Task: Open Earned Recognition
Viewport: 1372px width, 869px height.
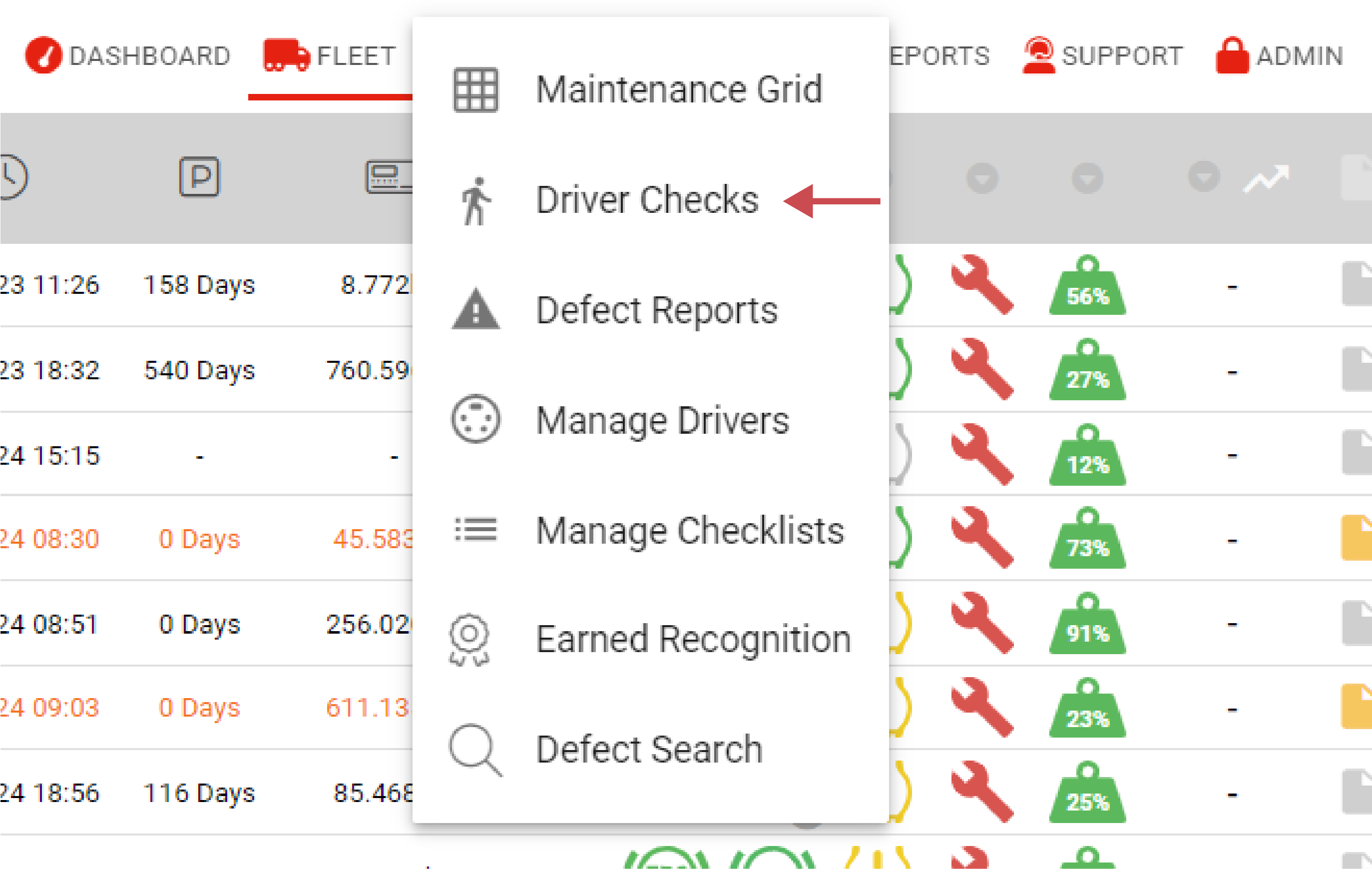Action: tap(693, 639)
